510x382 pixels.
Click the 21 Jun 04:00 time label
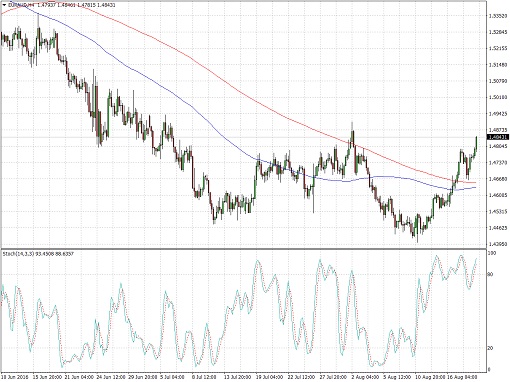[78, 377]
